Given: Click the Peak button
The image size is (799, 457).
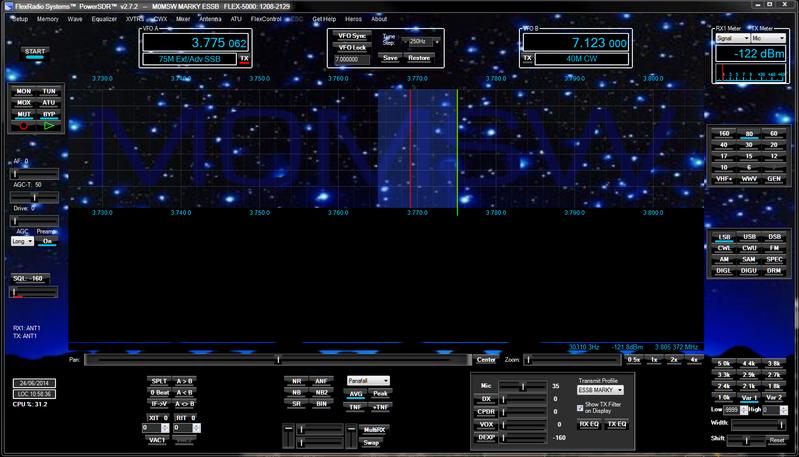Looking at the screenshot, I should [381, 394].
